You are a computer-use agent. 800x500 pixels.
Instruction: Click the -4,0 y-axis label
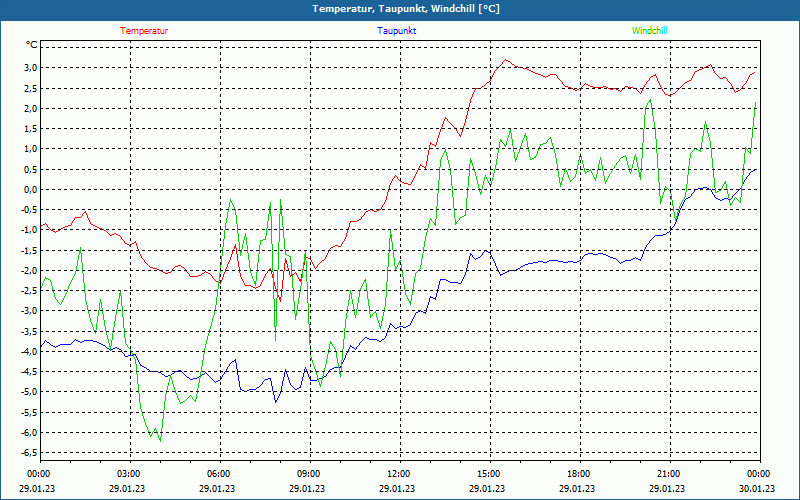pos(30,351)
